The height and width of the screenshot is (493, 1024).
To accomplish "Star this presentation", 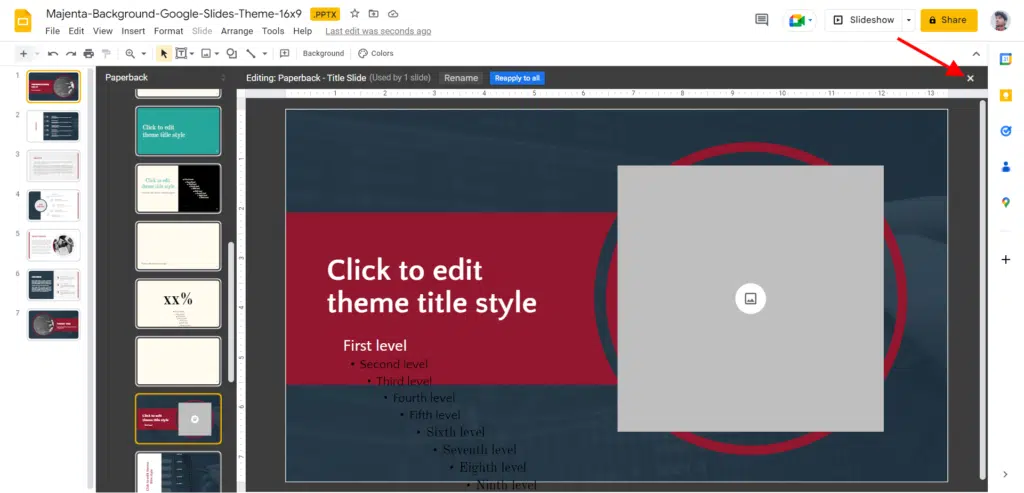I will click(355, 13).
